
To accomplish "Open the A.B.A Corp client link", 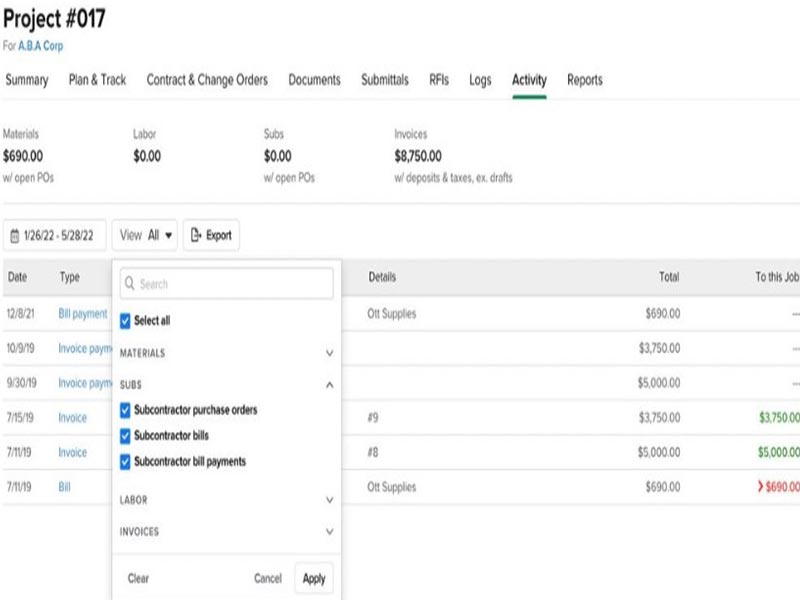I will click(x=40, y=46).
